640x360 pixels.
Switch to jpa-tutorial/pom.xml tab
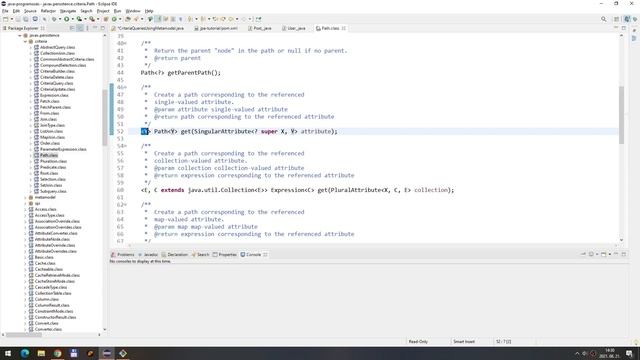coord(216,28)
